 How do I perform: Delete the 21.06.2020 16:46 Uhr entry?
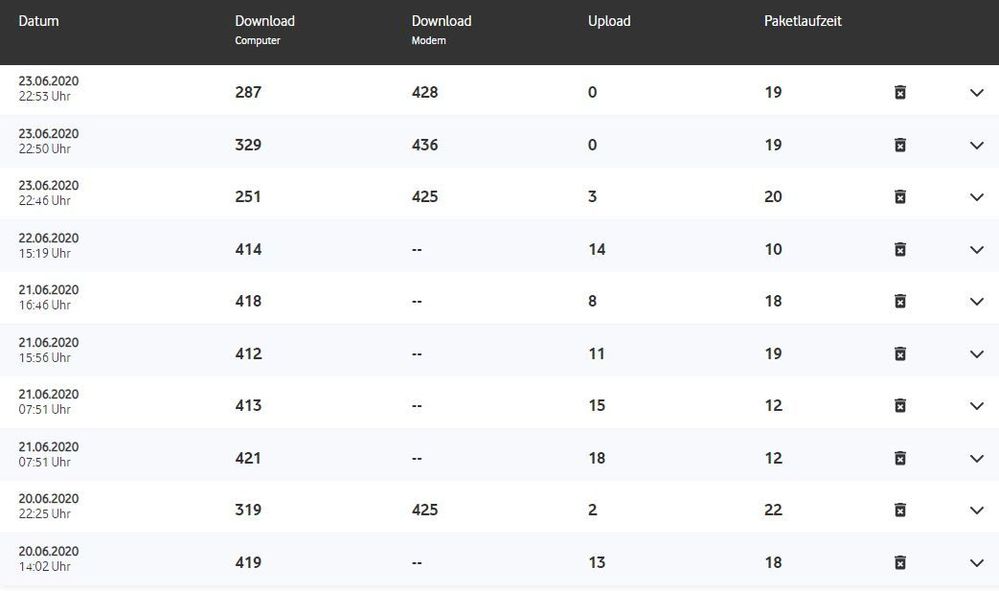(900, 301)
